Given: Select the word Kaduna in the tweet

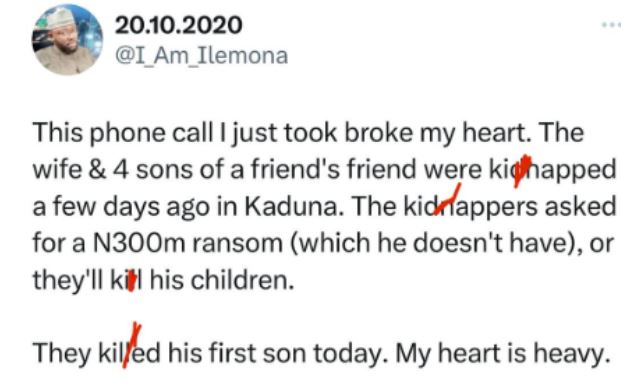Looking at the screenshot, I should [293, 206].
